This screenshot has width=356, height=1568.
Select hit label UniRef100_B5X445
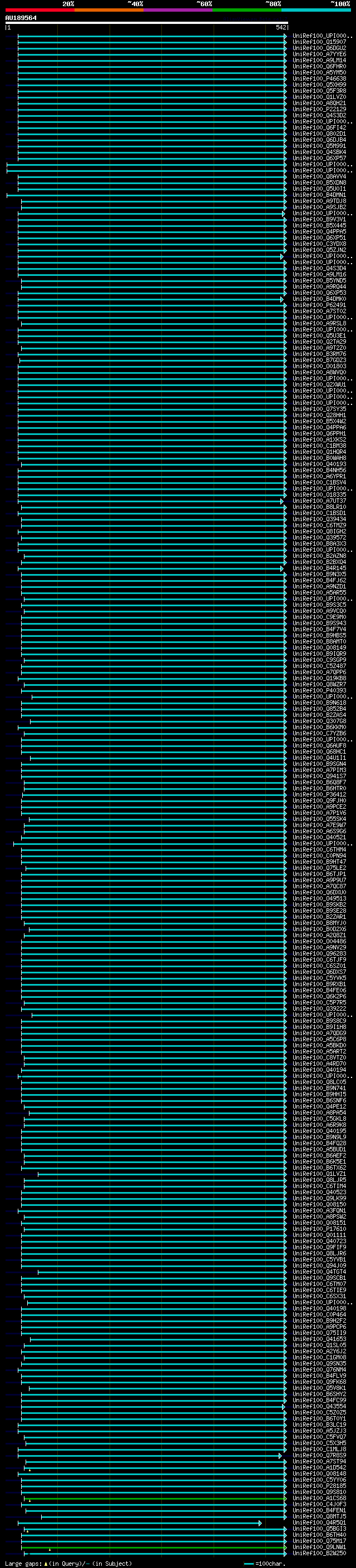pos(319,225)
